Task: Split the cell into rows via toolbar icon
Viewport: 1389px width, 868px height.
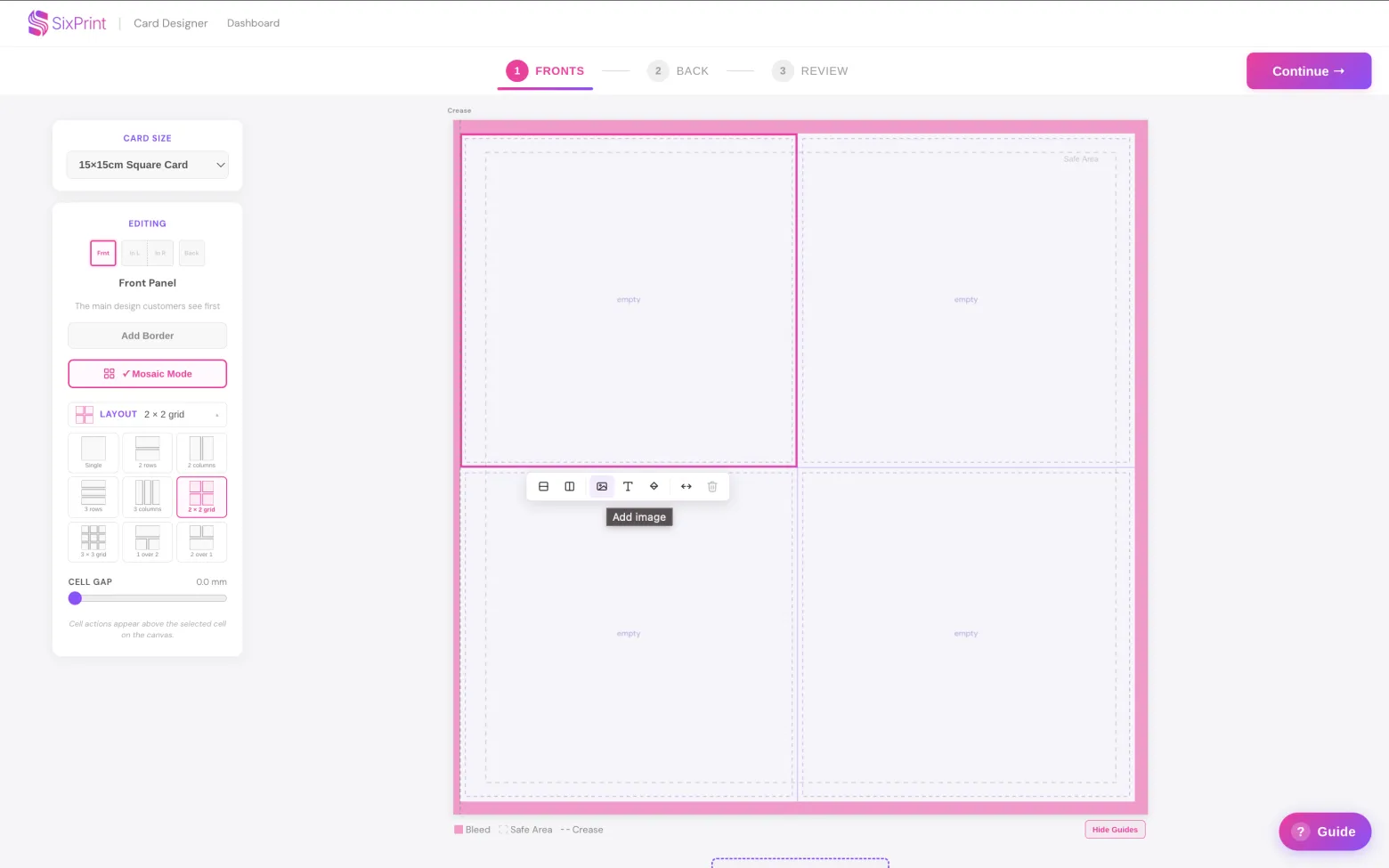Action: 543,487
